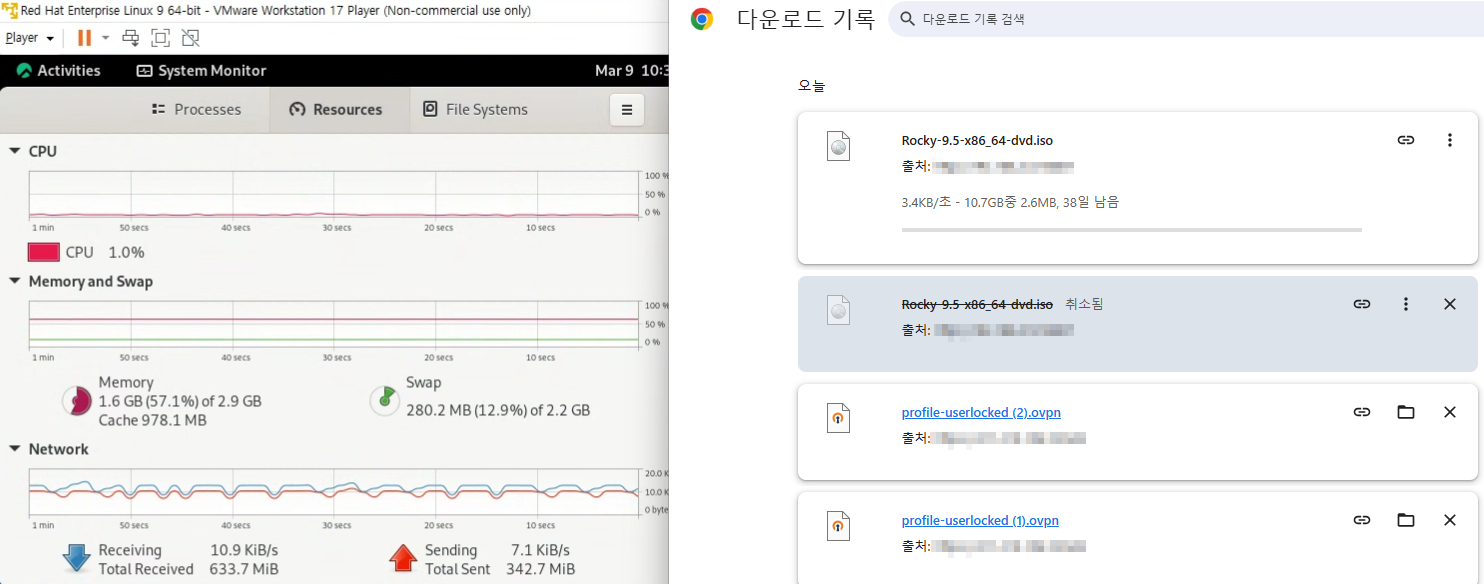Click the magnifier icon in download search
Viewport: 1484px width, 584px height.
[908, 19]
